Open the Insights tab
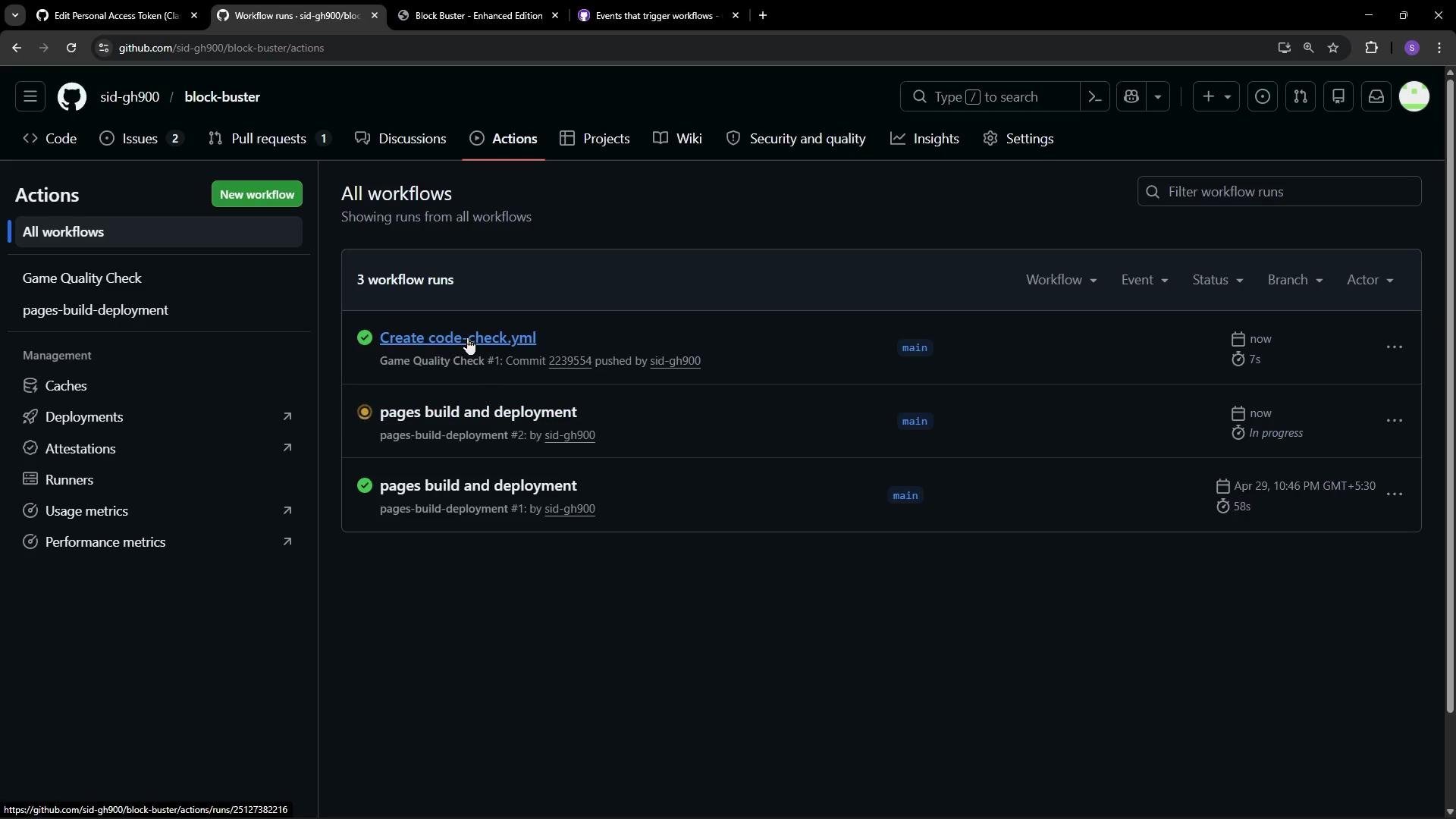Viewport: 1456px width, 819px height. [925, 139]
